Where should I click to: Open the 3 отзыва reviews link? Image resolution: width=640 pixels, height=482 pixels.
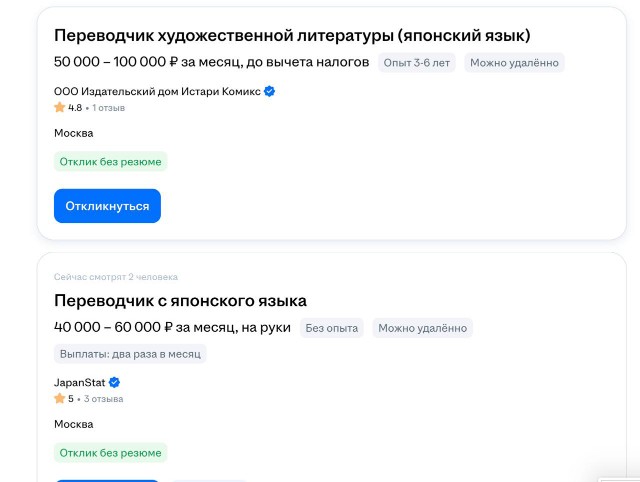click(103, 399)
